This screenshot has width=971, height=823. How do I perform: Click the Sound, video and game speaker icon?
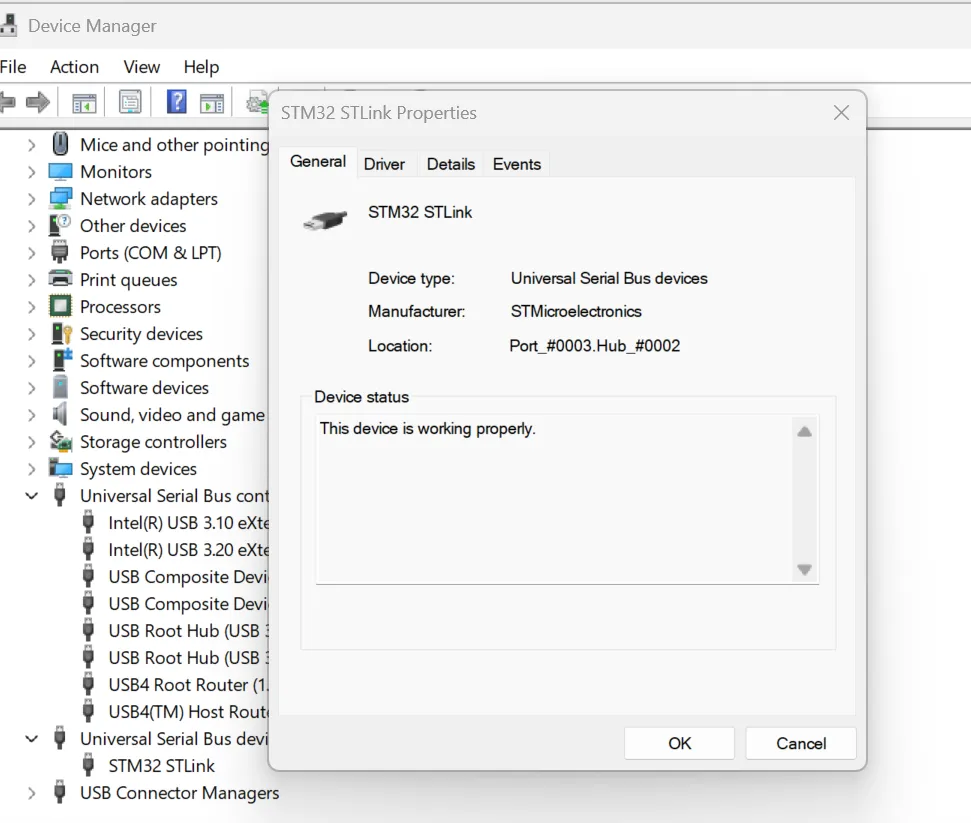pyautogui.click(x=59, y=414)
